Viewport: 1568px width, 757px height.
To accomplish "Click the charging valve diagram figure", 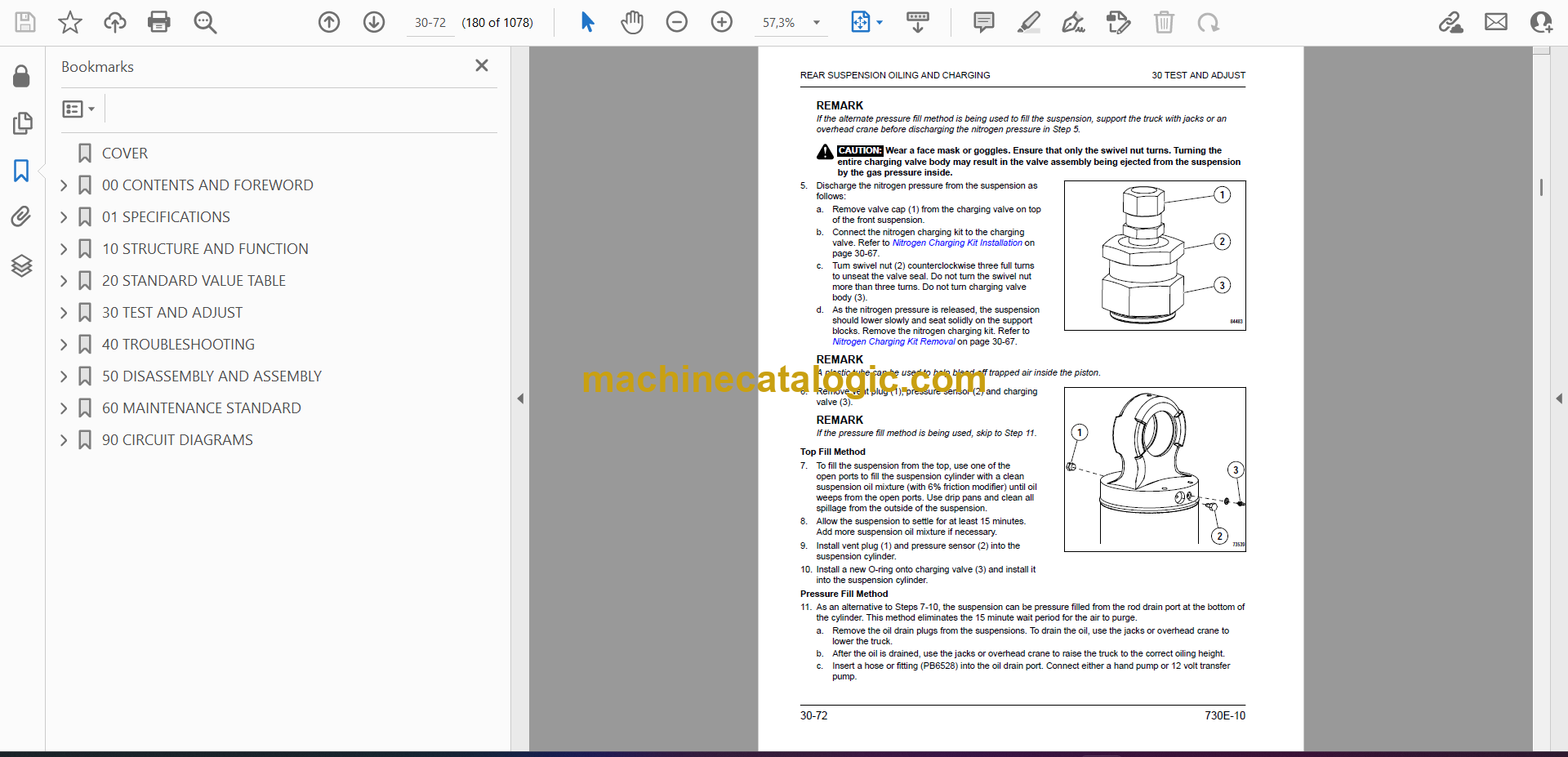I will click(1155, 256).
